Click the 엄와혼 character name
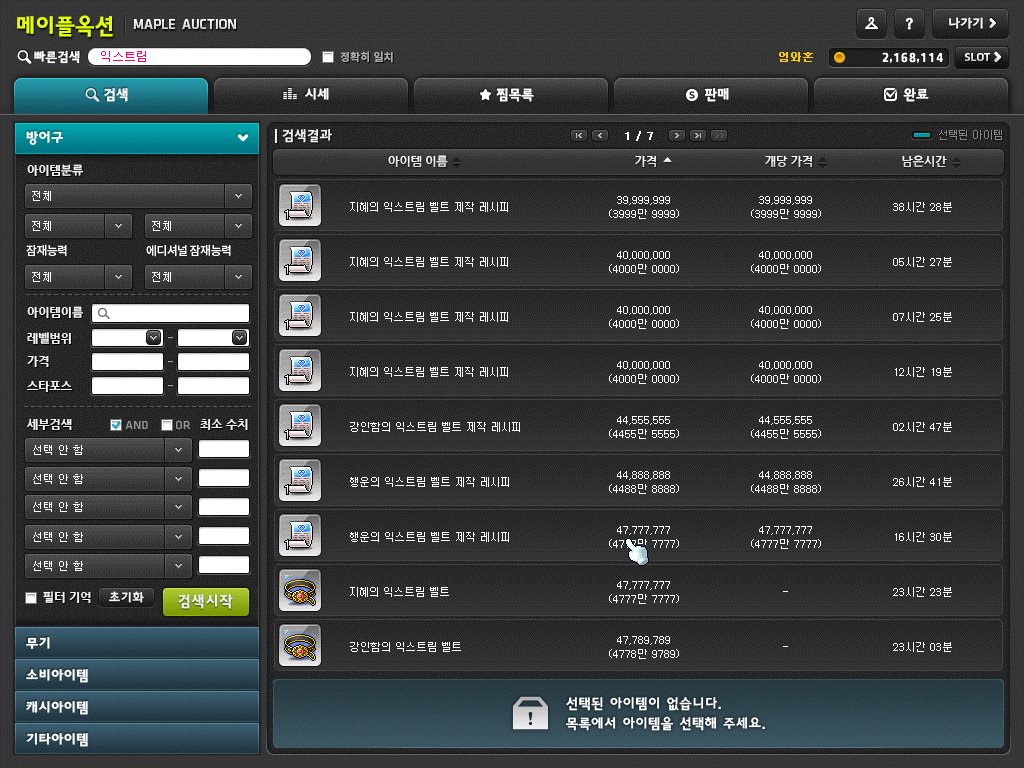 pos(795,57)
